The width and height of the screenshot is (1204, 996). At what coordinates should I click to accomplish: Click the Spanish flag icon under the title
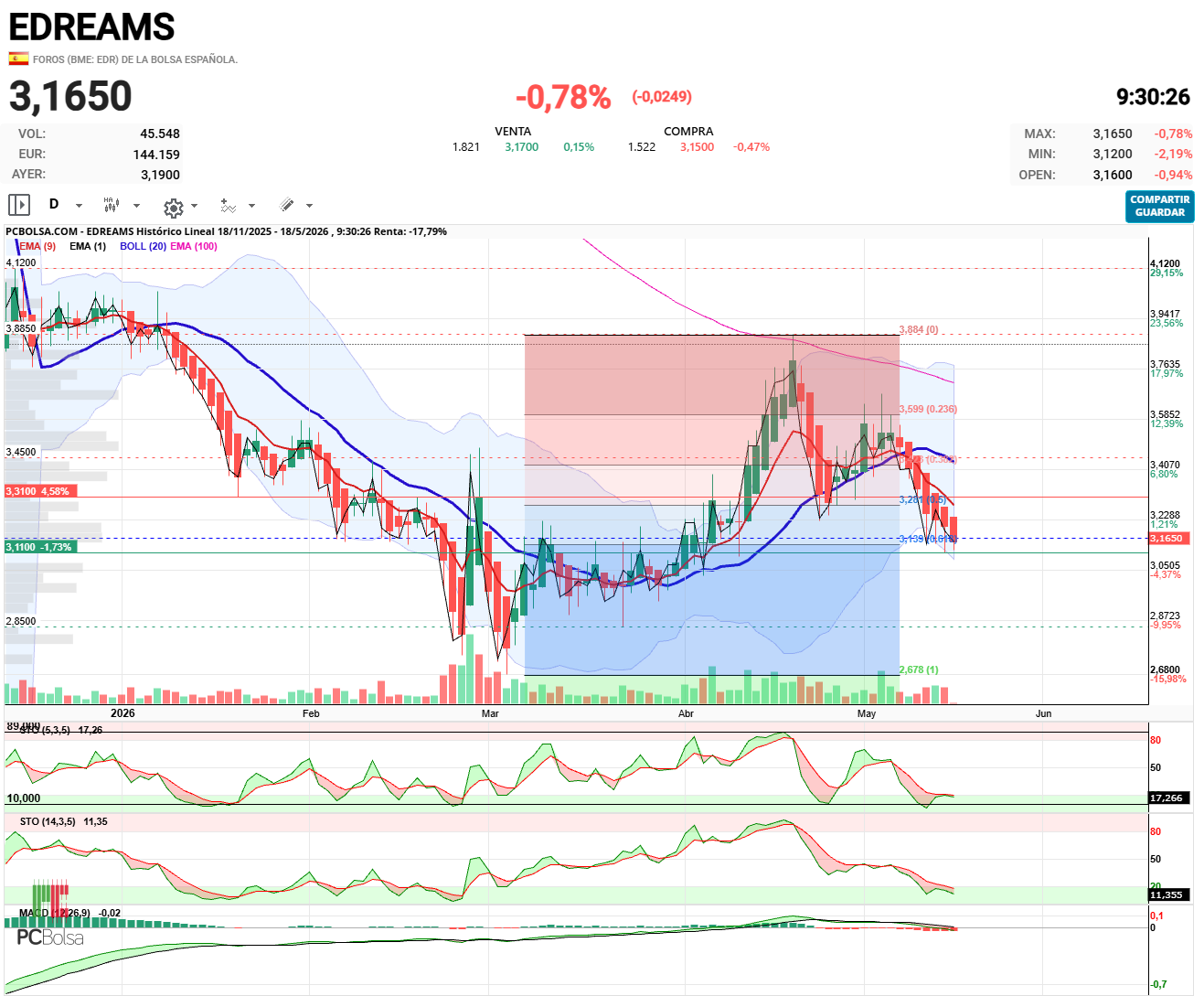18,59
